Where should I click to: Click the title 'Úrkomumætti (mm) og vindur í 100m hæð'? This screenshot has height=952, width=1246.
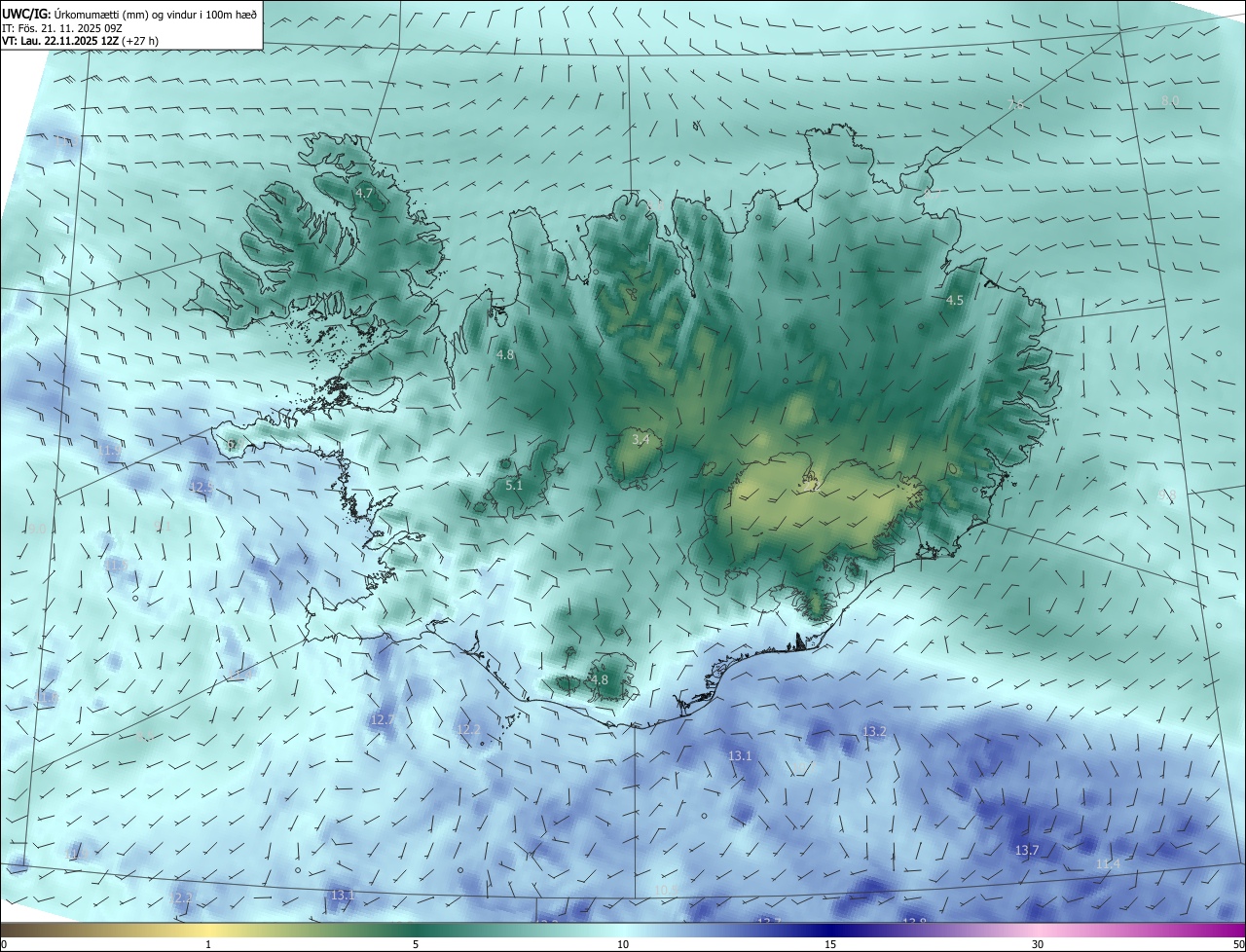(x=156, y=14)
